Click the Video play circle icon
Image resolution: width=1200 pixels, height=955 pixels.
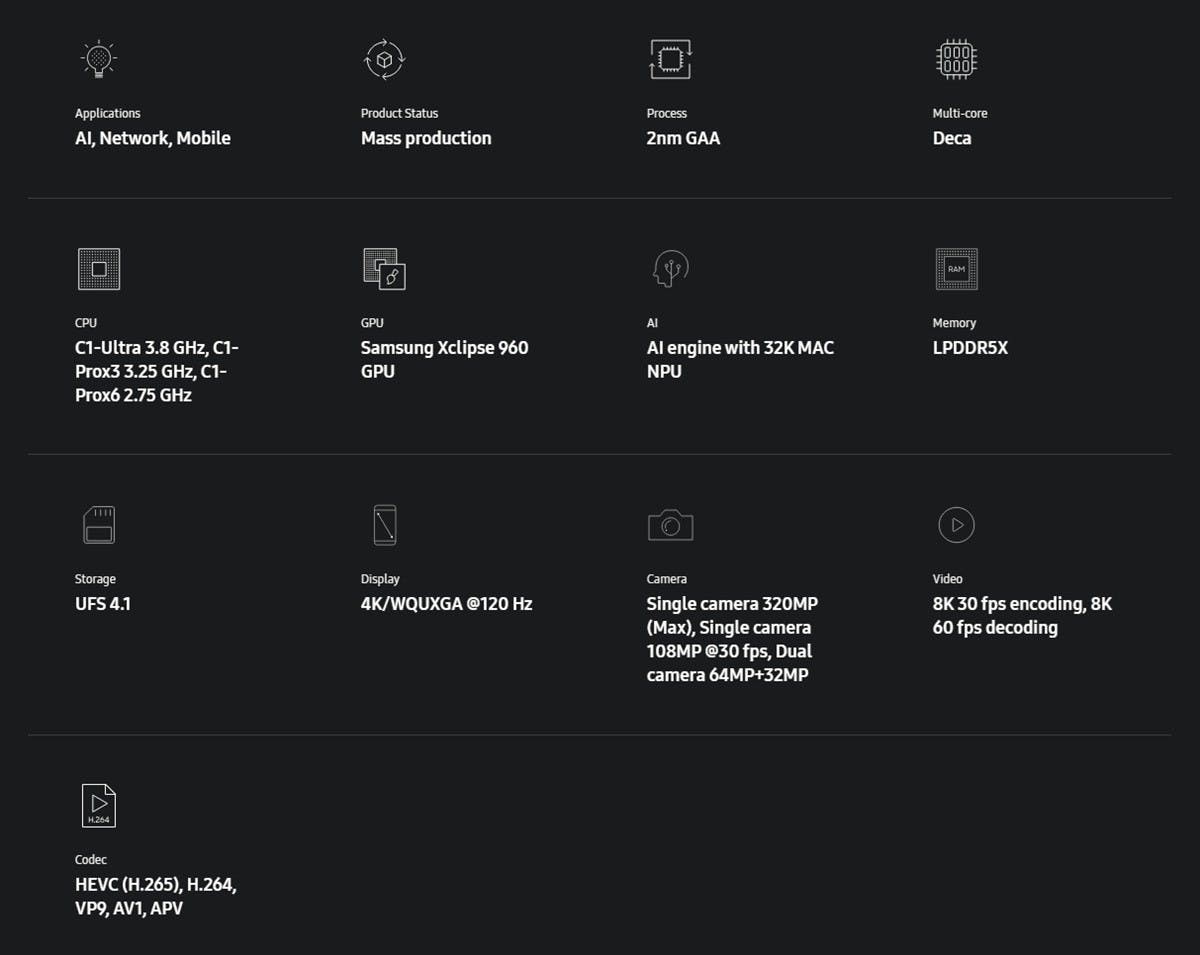click(x=956, y=525)
